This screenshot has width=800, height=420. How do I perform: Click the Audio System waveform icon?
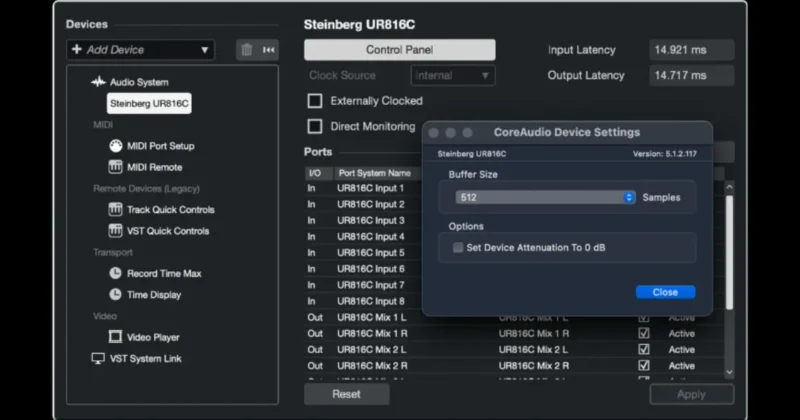click(x=98, y=82)
